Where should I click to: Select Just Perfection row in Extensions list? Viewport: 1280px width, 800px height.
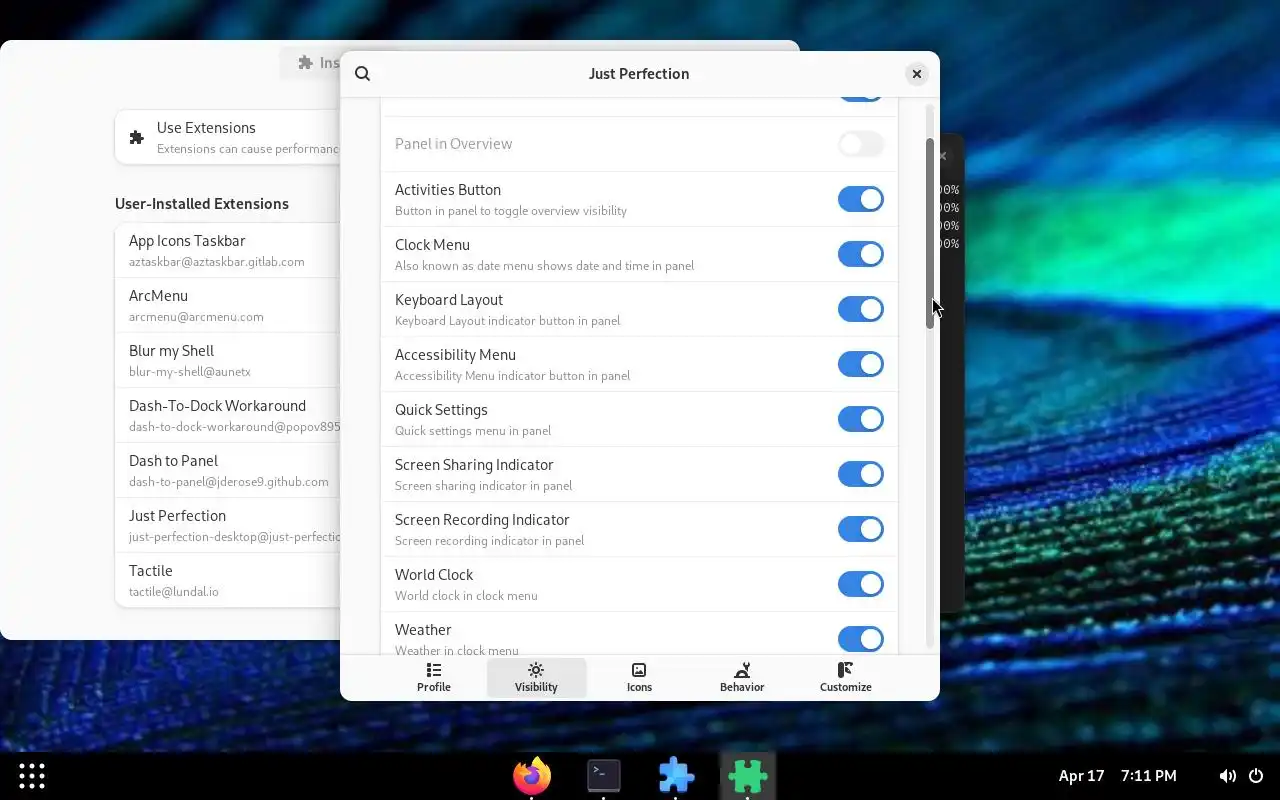pos(228,525)
